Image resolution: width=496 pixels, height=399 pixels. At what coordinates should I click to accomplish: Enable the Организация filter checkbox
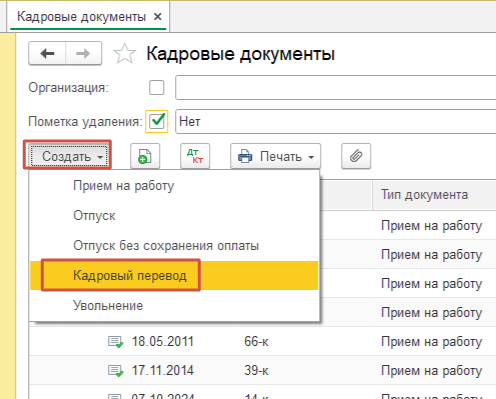tap(156, 88)
